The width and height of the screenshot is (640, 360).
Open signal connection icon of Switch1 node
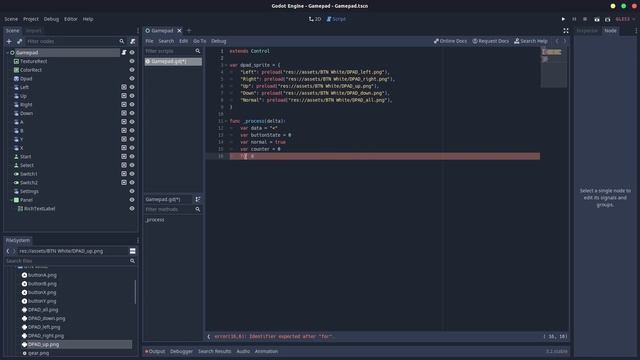coord(124,174)
